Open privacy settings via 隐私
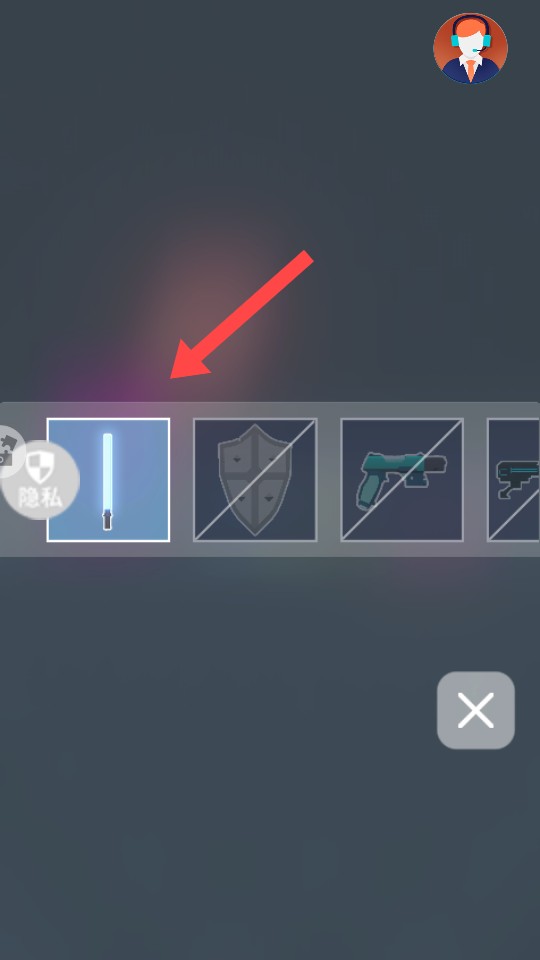 (x=40, y=479)
